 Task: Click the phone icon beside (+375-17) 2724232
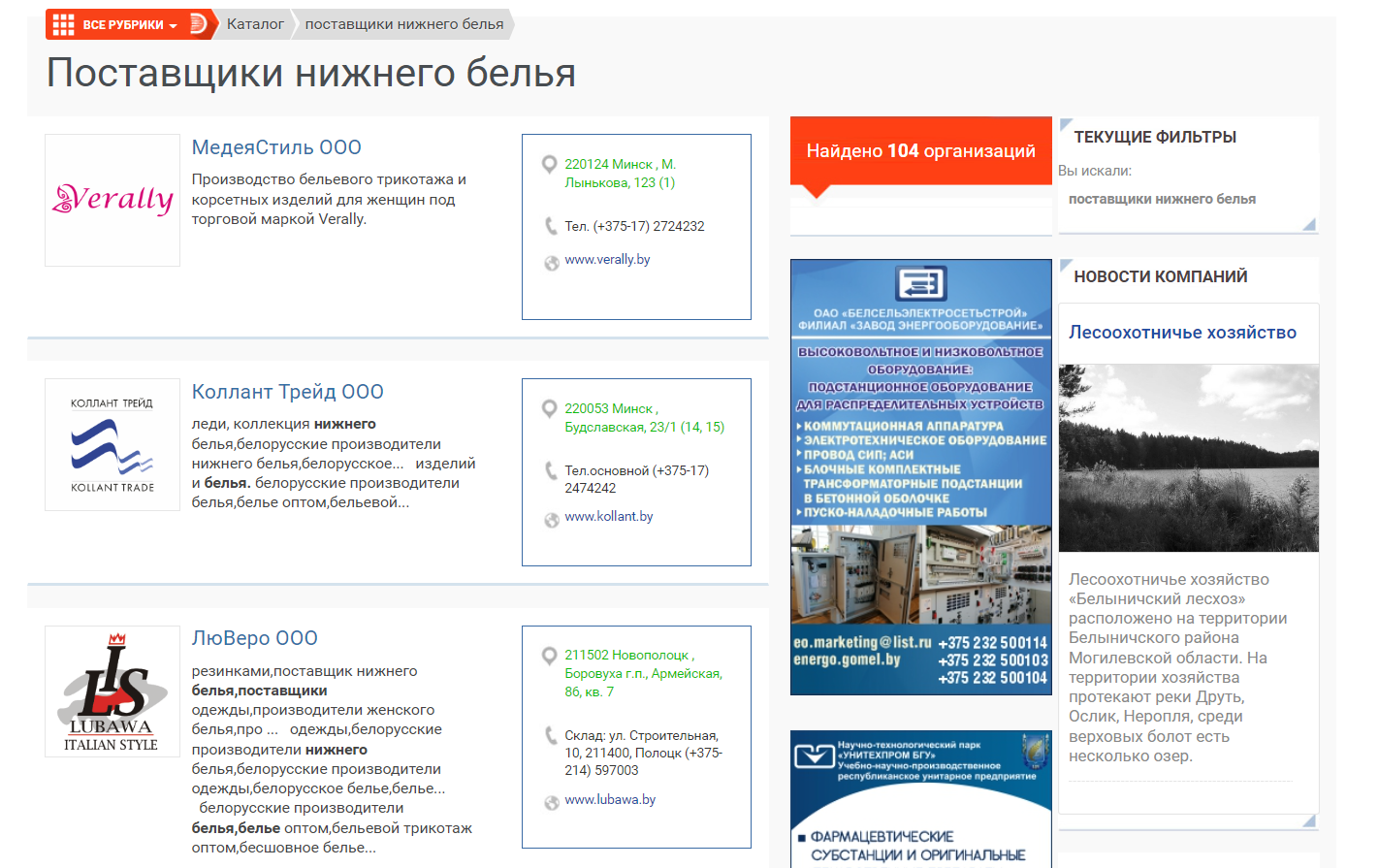click(551, 227)
